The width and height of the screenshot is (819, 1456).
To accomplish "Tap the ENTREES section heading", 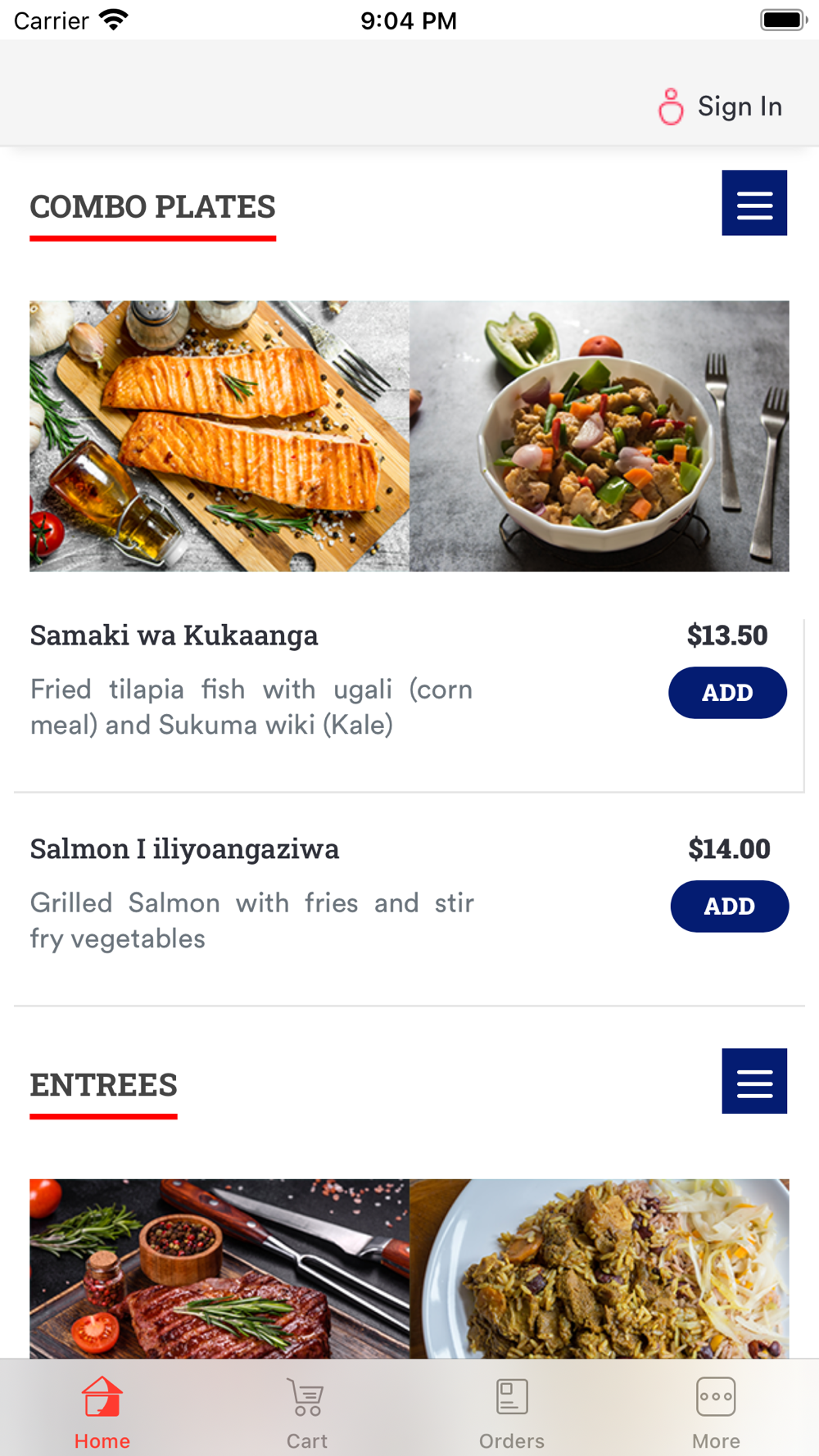I will tap(103, 1085).
